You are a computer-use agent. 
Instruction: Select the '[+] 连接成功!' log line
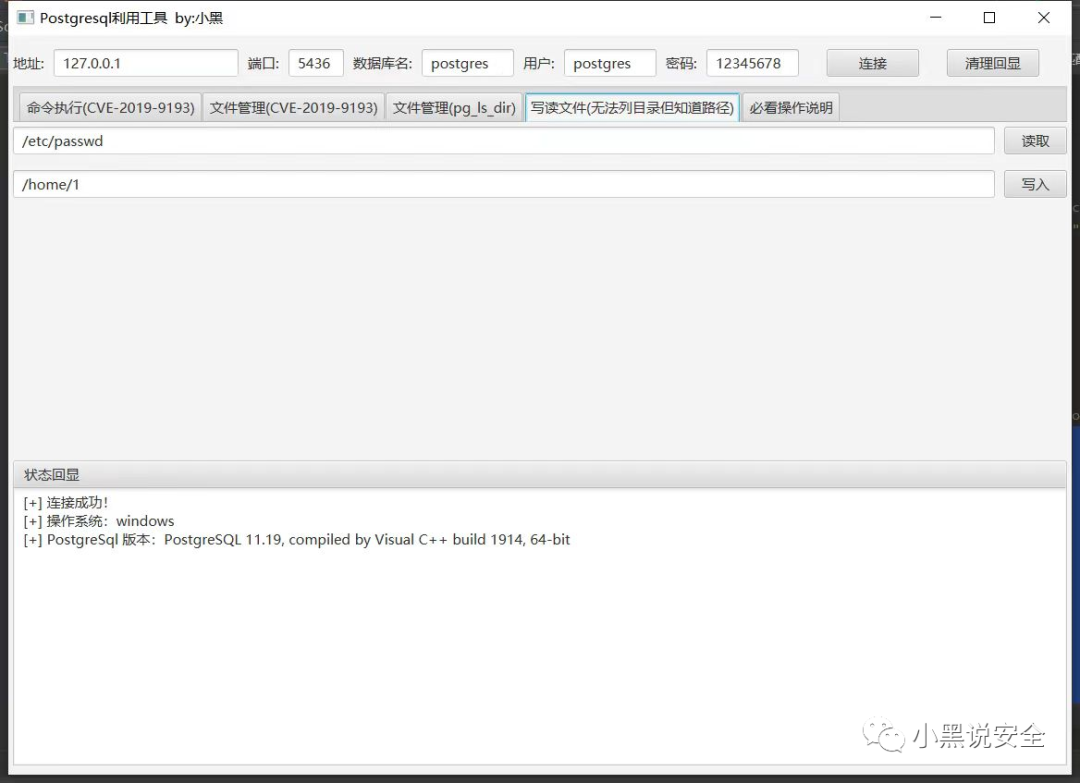pos(66,503)
